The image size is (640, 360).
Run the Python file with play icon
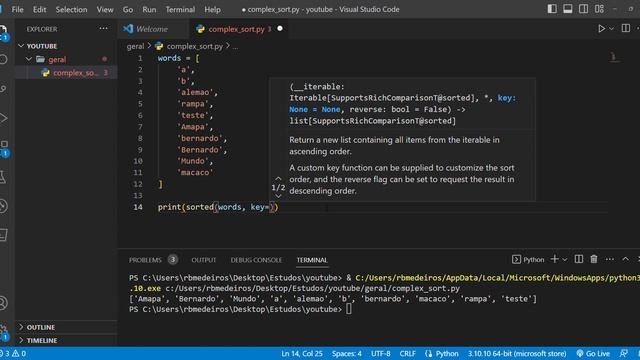click(x=601, y=29)
